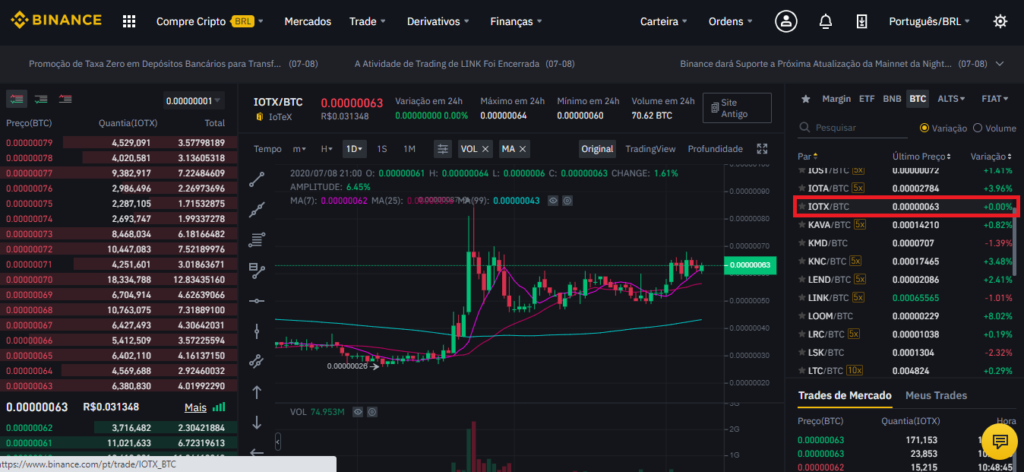The height and width of the screenshot is (472, 1024).
Task: Open the chat support bubble
Action: [1000, 442]
